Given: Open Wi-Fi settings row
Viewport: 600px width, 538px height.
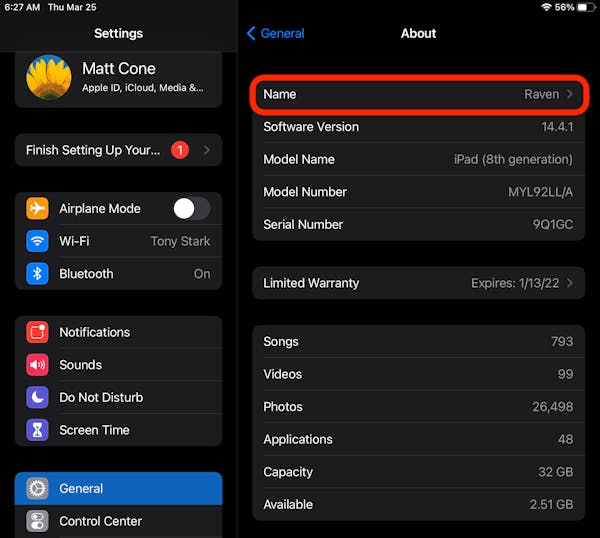Looking at the screenshot, I should (x=119, y=241).
